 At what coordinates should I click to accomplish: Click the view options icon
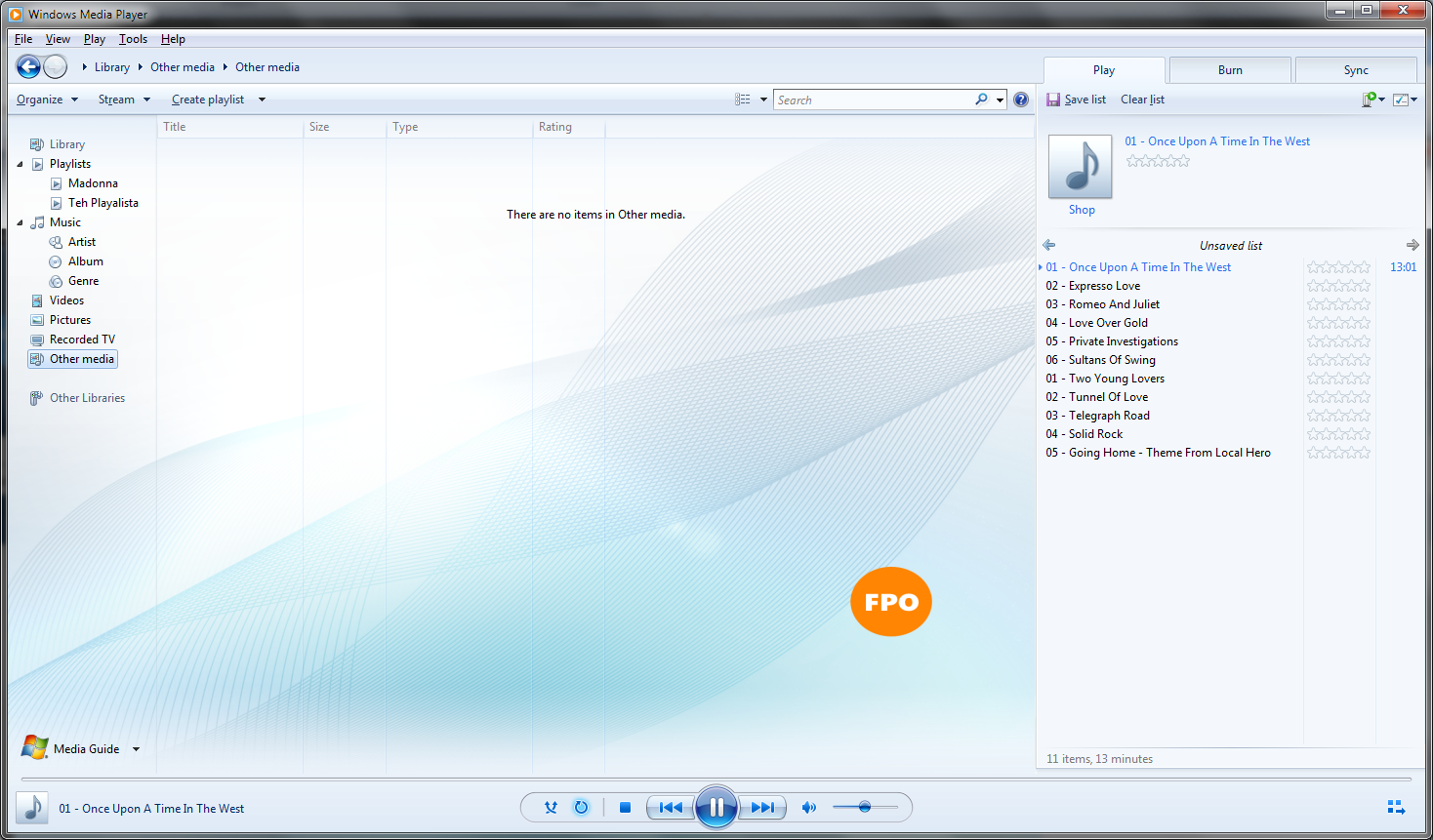click(743, 100)
